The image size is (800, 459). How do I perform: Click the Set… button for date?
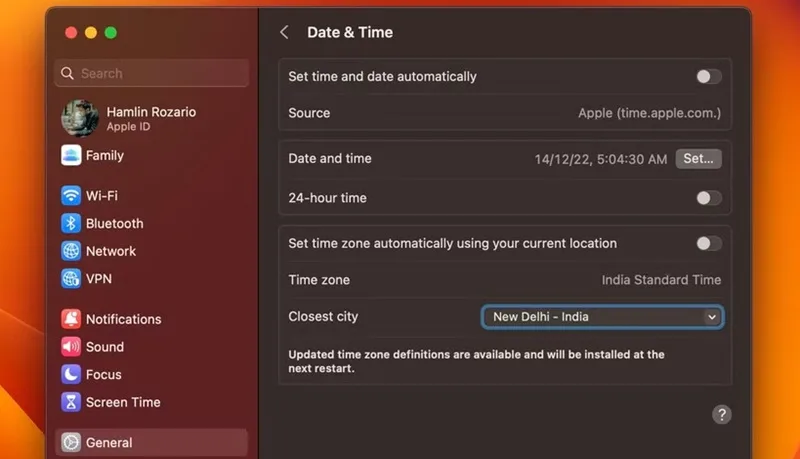[698, 159]
